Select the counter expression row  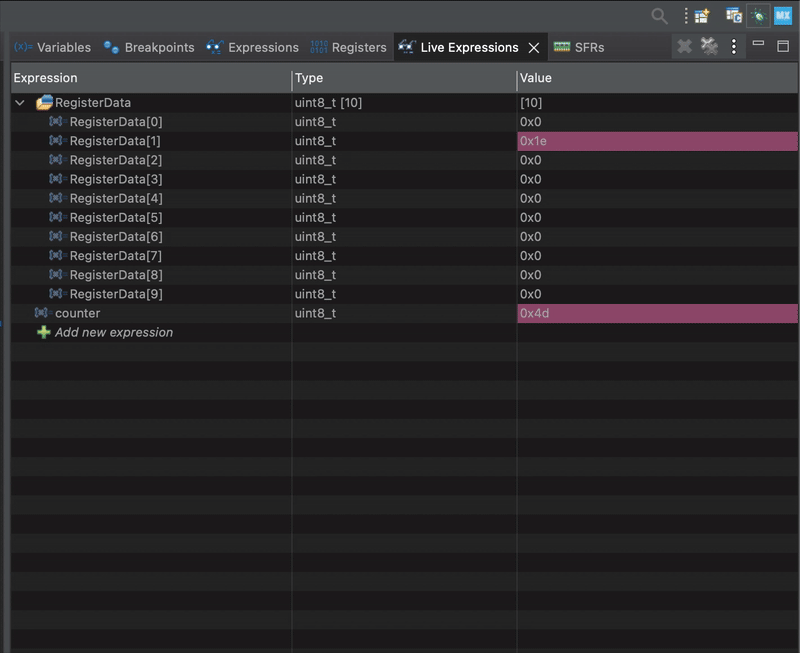click(x=404, y=313)
